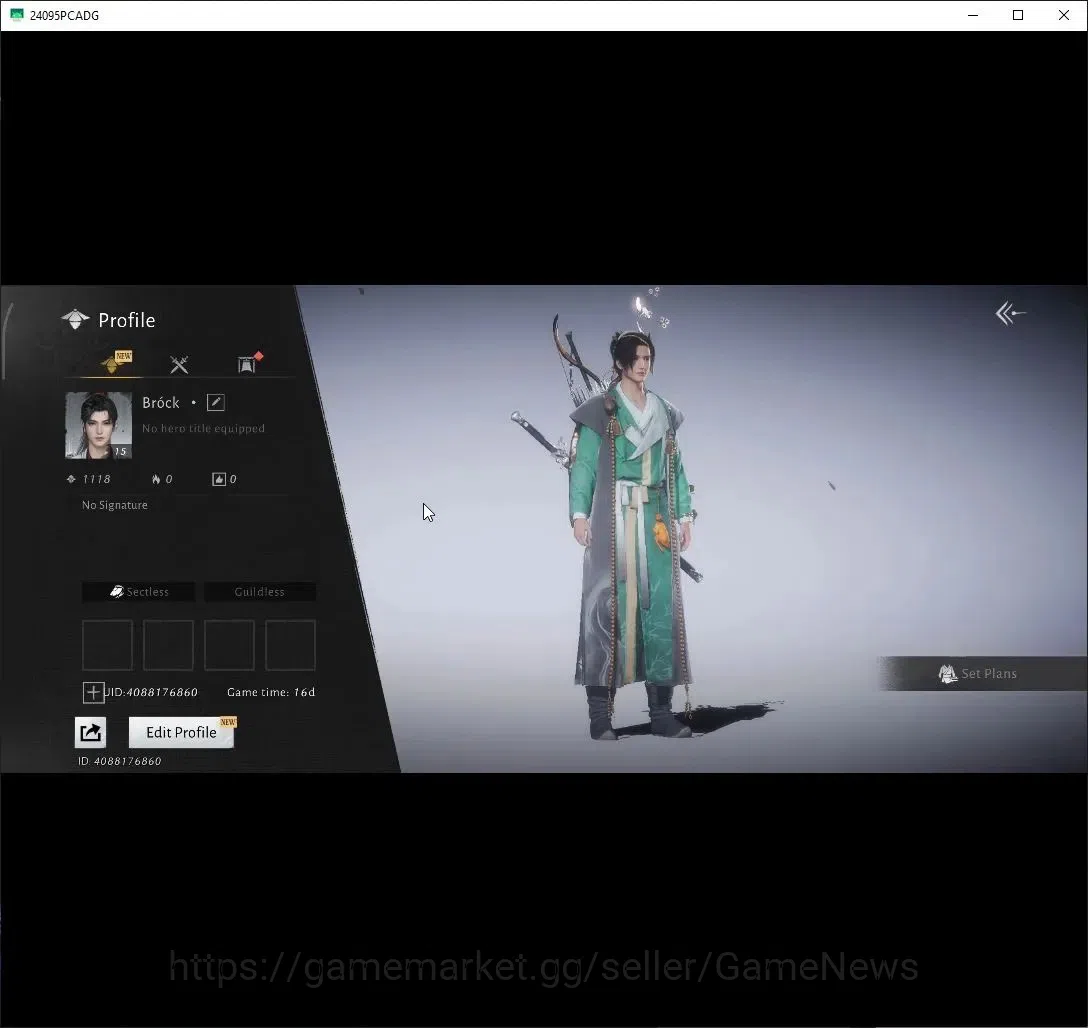Image resolution: width=1088 pixels, height=1028 pixels.
Task: Click the pencil icon beside Bróck name
Action: (x=216, y=402)
